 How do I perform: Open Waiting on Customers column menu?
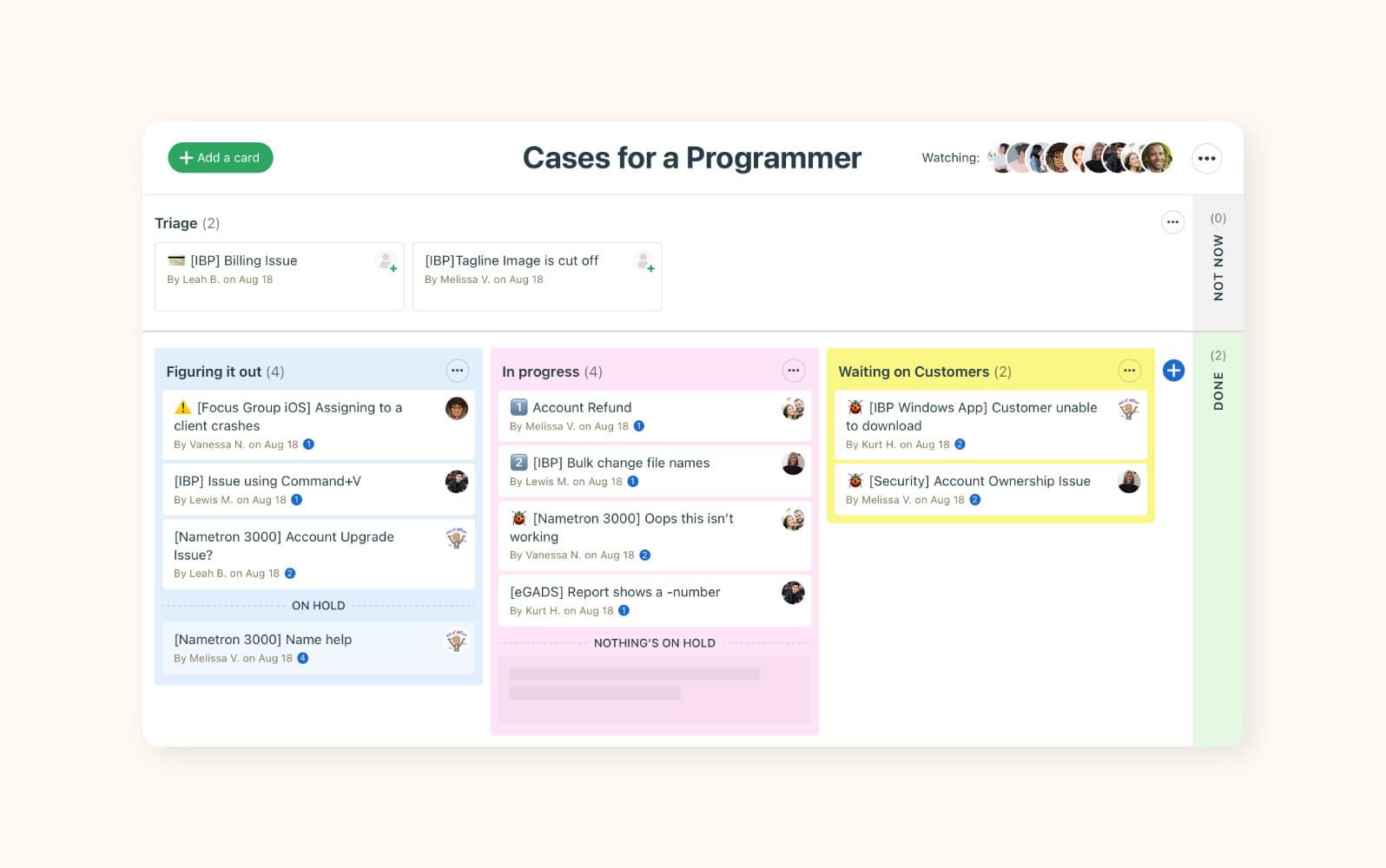point(1129,371)
